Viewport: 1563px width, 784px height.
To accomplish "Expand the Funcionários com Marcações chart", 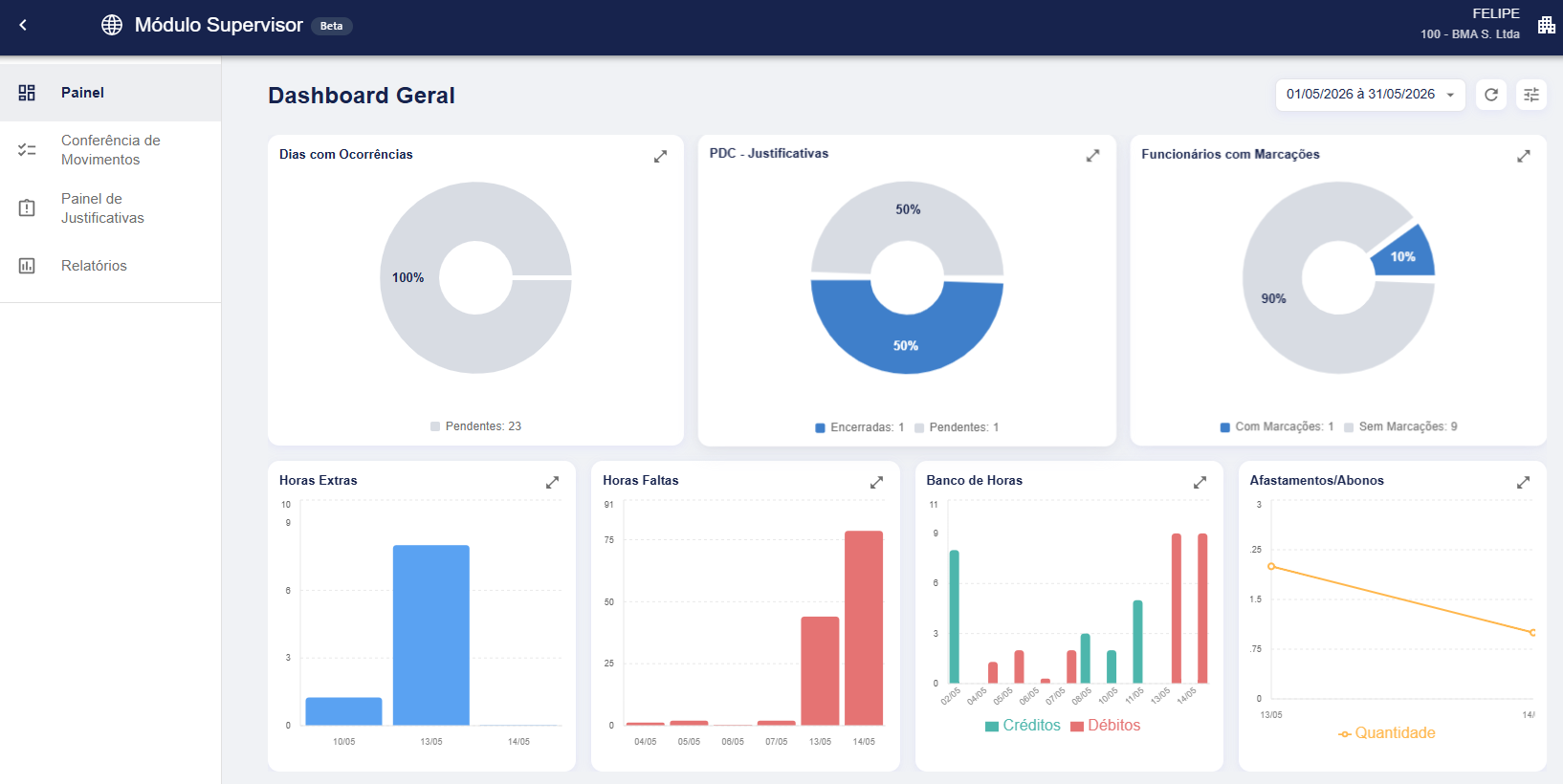I will coord(1524,156).
